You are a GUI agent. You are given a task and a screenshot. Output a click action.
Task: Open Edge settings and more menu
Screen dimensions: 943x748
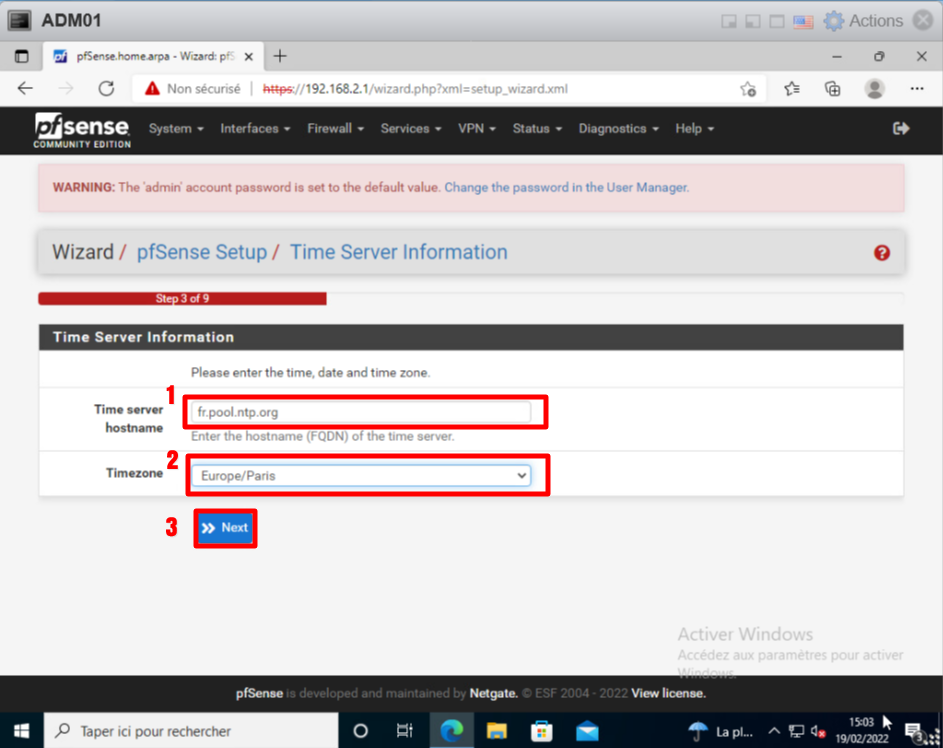[x=916, y=89]
